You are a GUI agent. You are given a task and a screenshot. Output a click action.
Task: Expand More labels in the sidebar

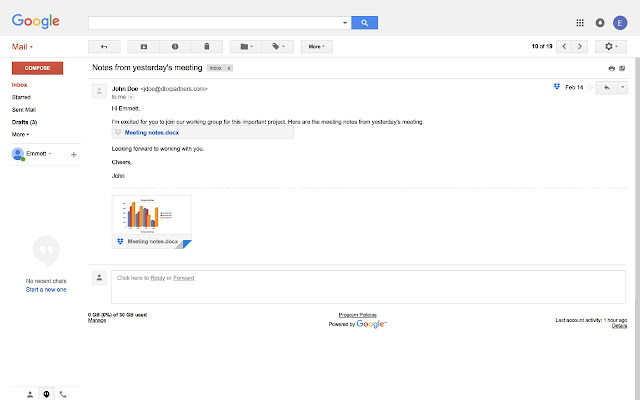20,134
